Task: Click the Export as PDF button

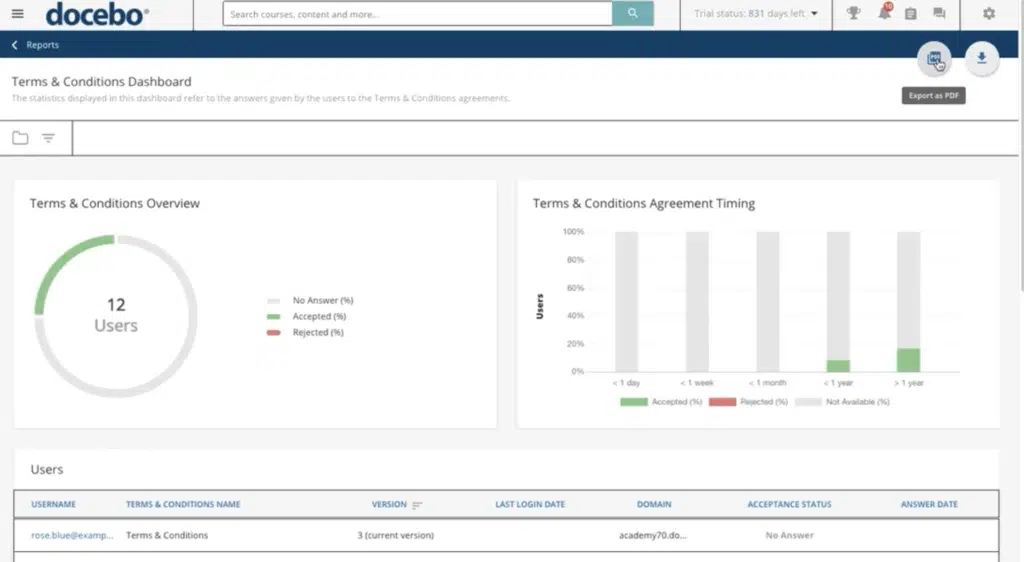Action: (934, 59)
